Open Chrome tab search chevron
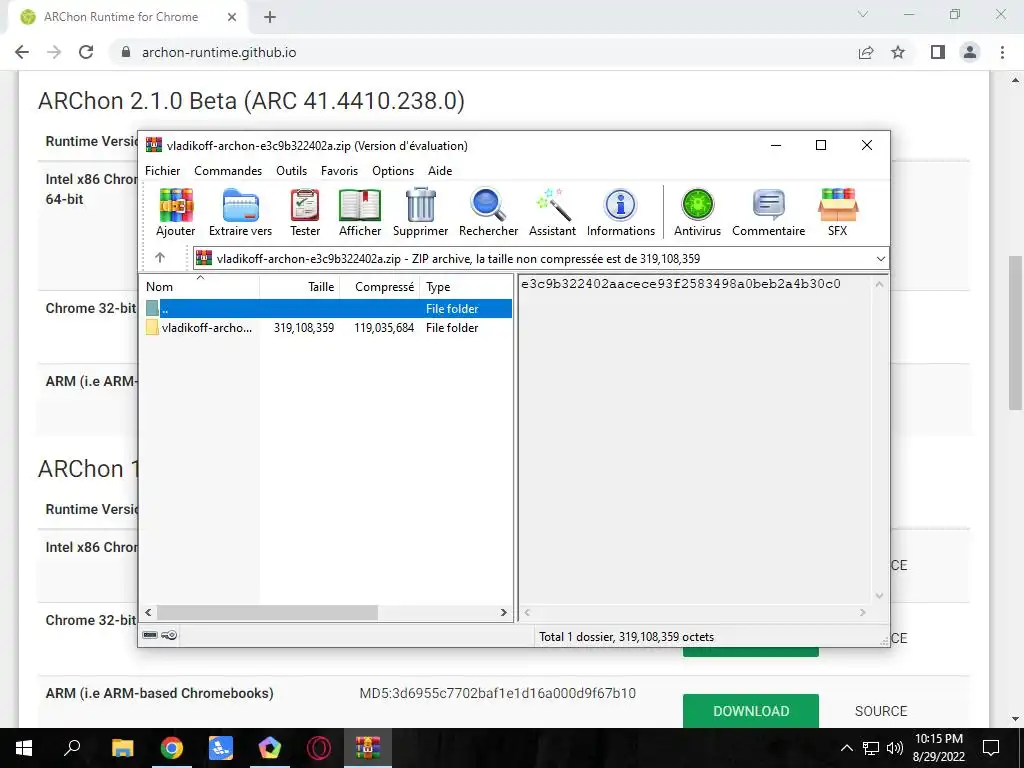This screenshot has height=768, width=1024. 863,14
